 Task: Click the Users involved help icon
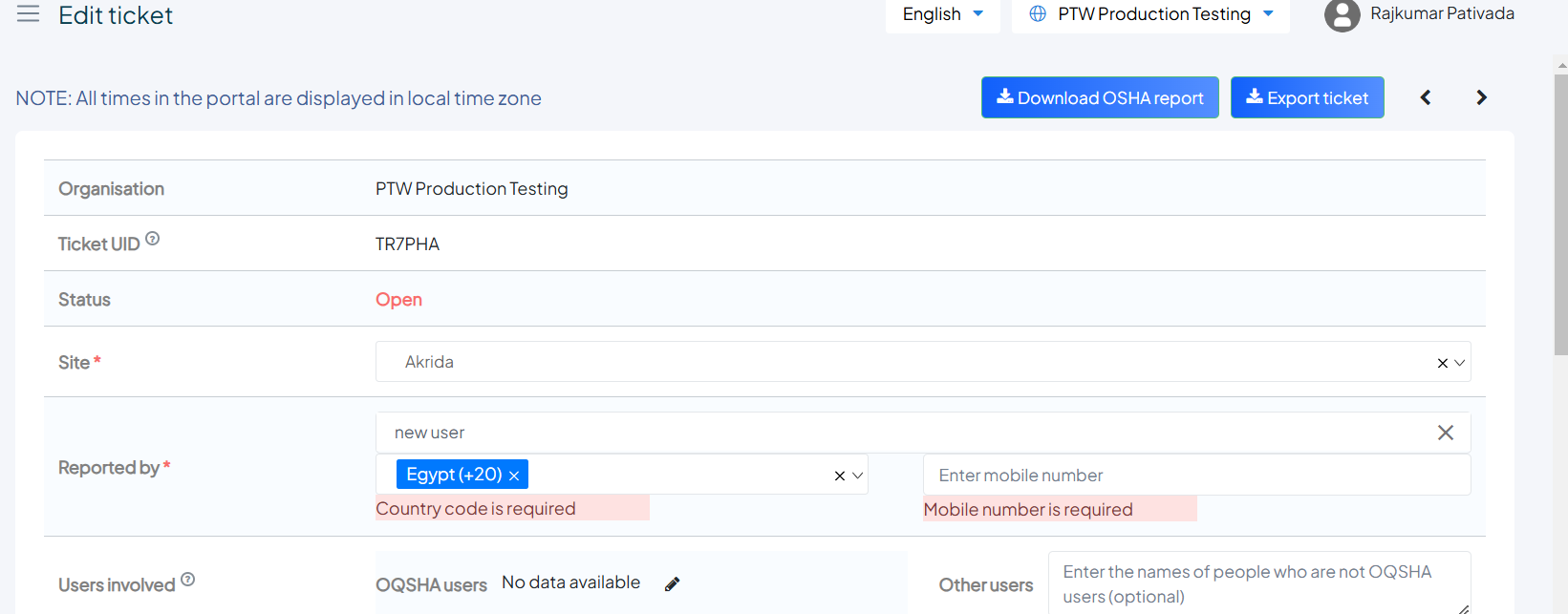(x=187, y=579)
